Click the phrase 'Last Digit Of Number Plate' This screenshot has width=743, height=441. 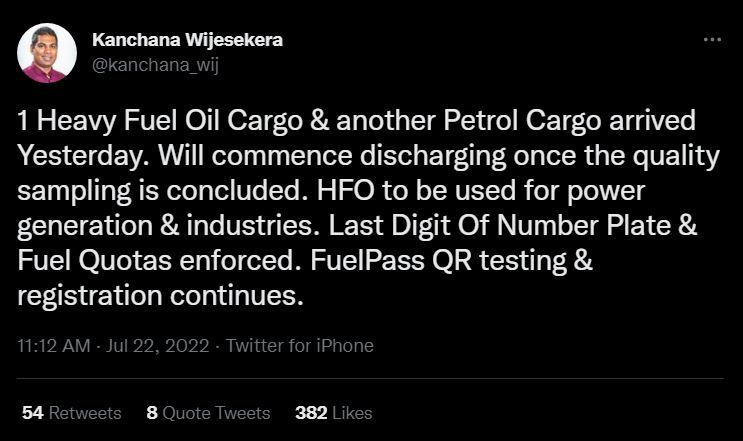(x=499, y=225)
